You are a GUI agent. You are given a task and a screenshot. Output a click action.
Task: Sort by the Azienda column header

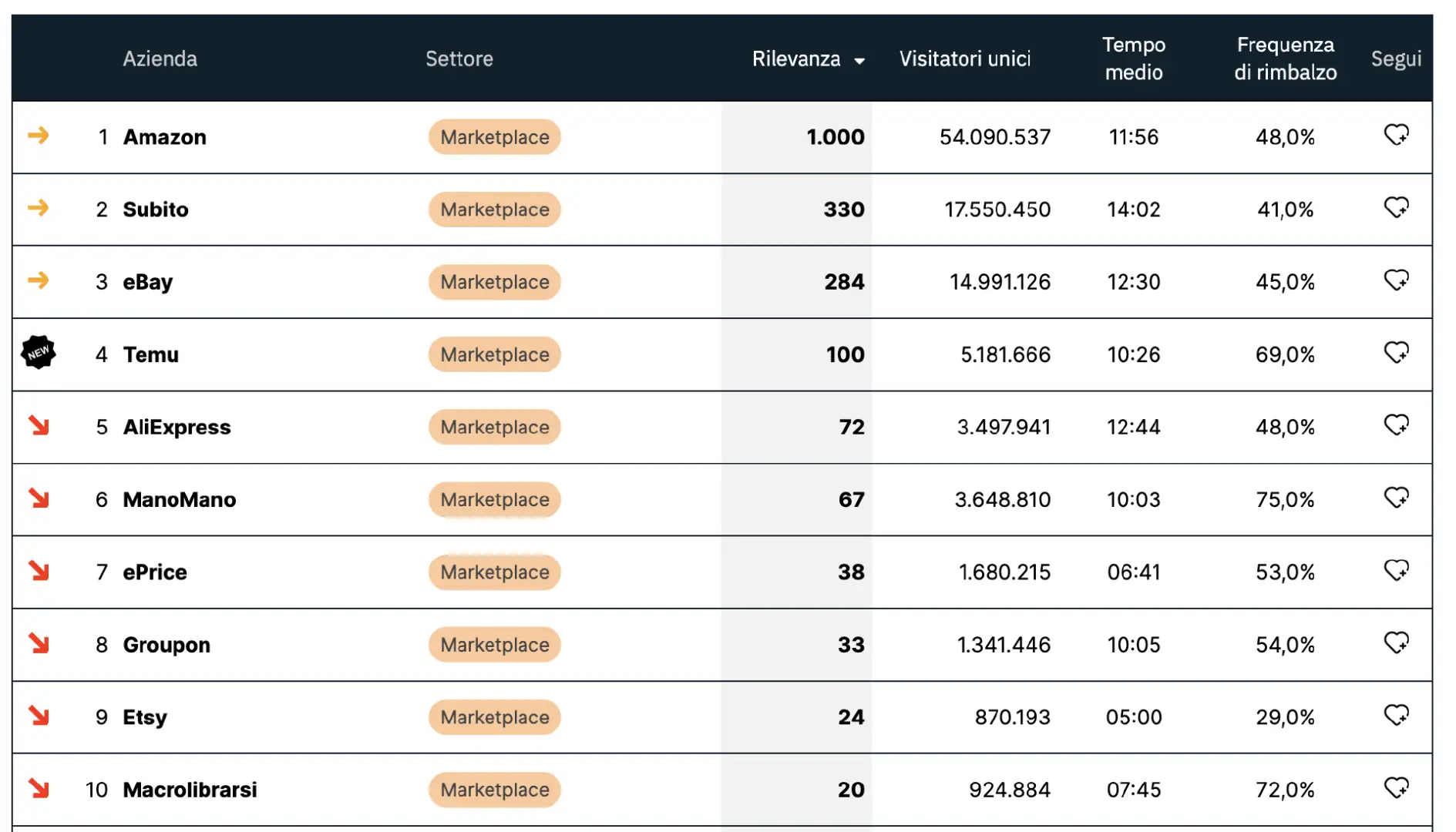click(x=160, y=59)
